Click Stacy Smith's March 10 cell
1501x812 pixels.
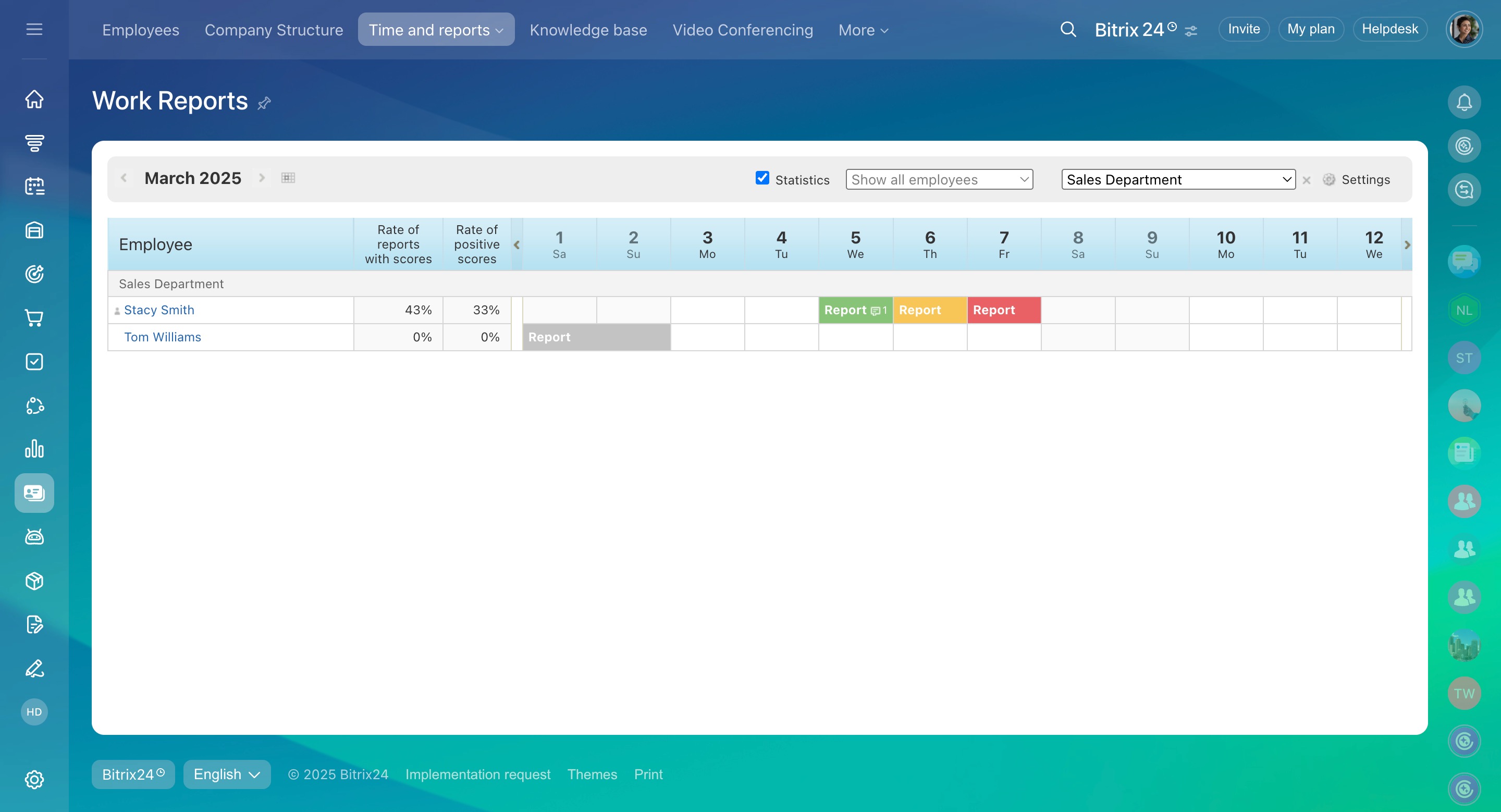1226,310
